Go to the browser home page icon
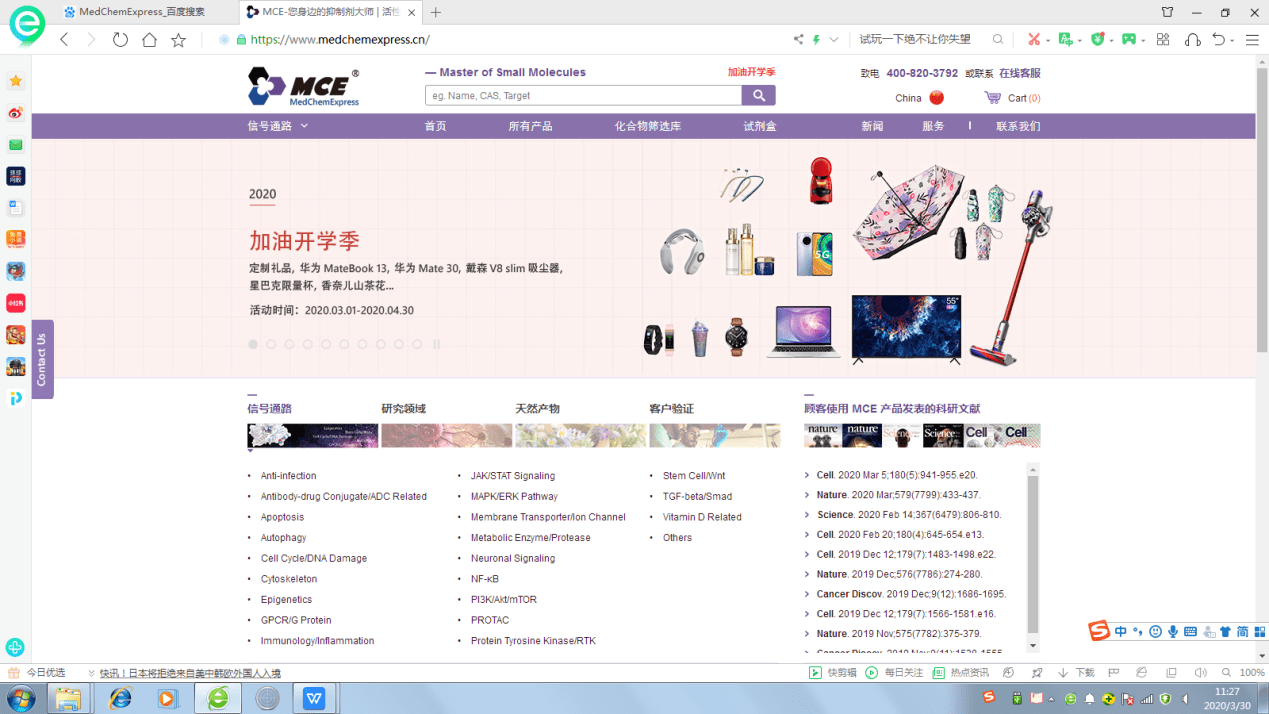The width and height of the screenshot is (1269, 714). tap(149, 40)
